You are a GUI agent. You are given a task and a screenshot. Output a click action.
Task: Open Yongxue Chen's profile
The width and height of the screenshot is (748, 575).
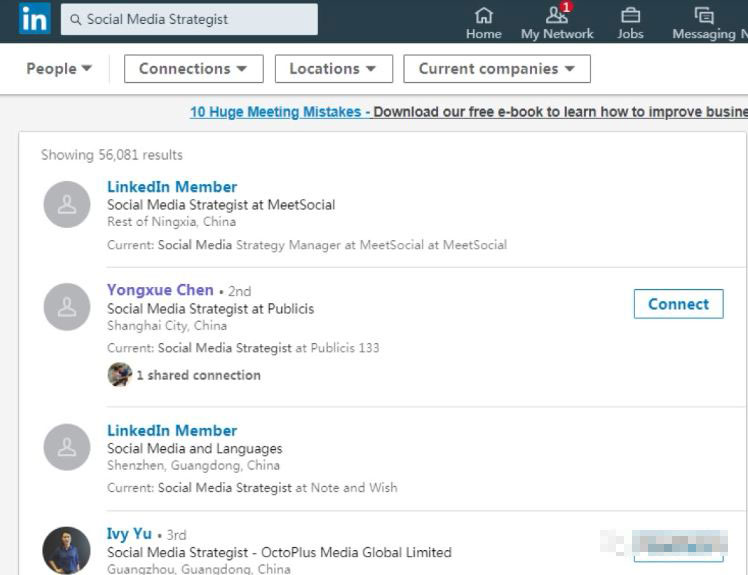click(160, 290)
